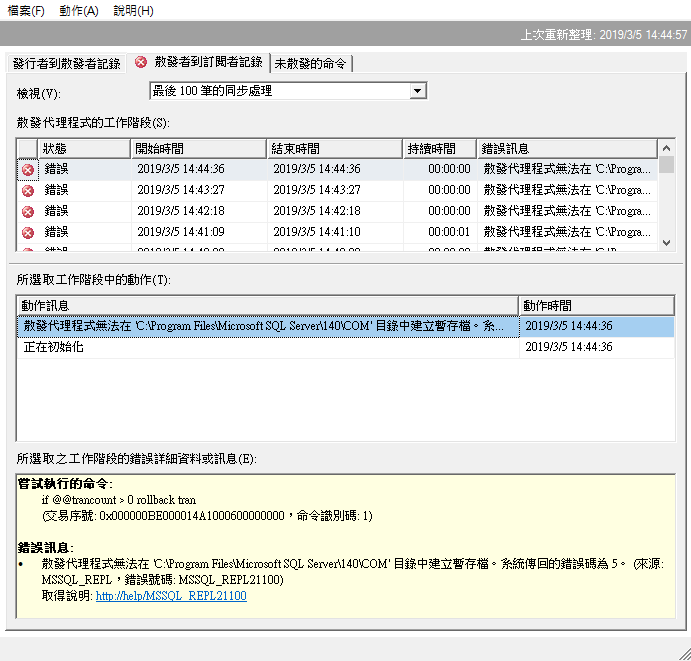This screenshot has height=661, width=691.
Task: Open the 說明(H) menu
Action: [133, 11]
